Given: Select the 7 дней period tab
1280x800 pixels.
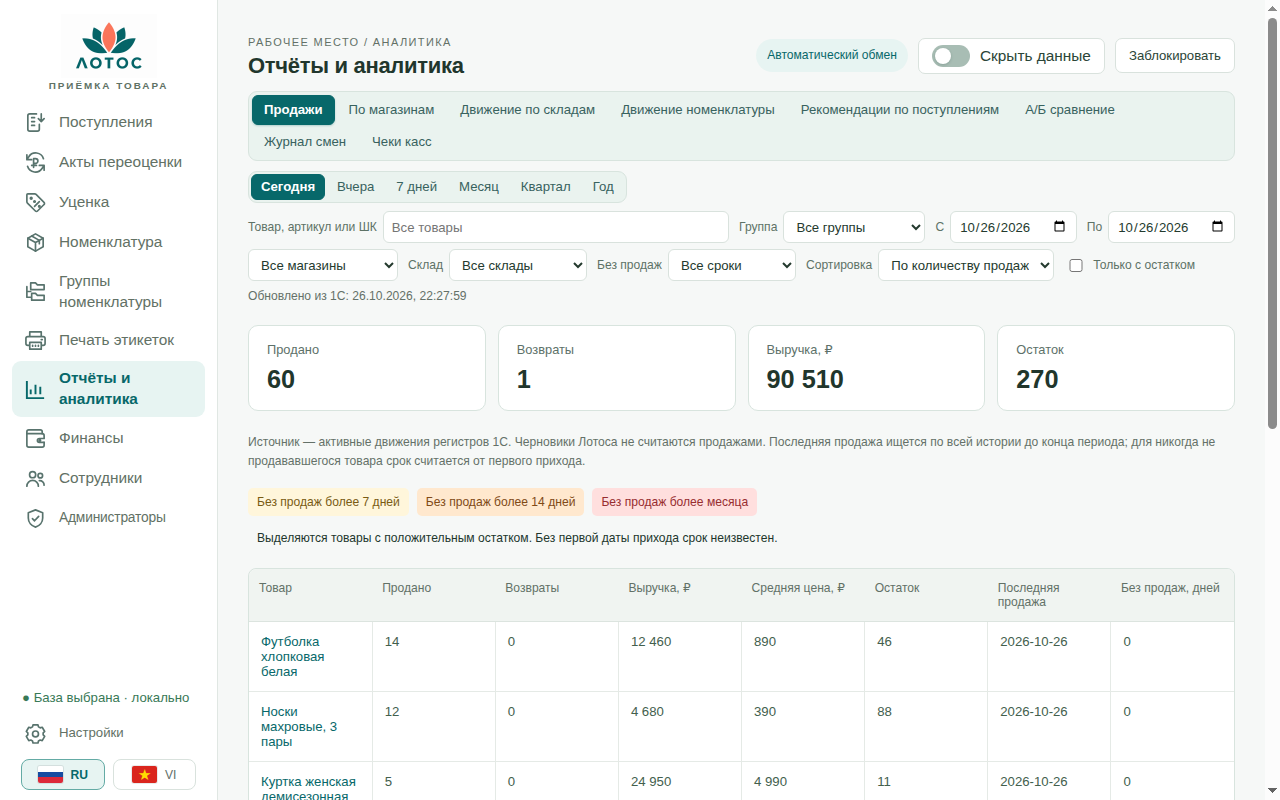Looking at the screenshot, I should tap(417, 187).
